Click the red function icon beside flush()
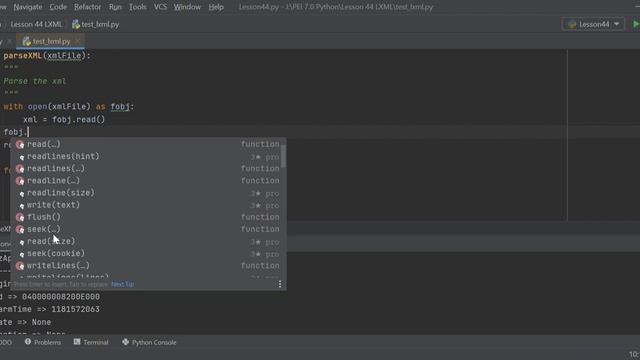 (x=20, y=217)
